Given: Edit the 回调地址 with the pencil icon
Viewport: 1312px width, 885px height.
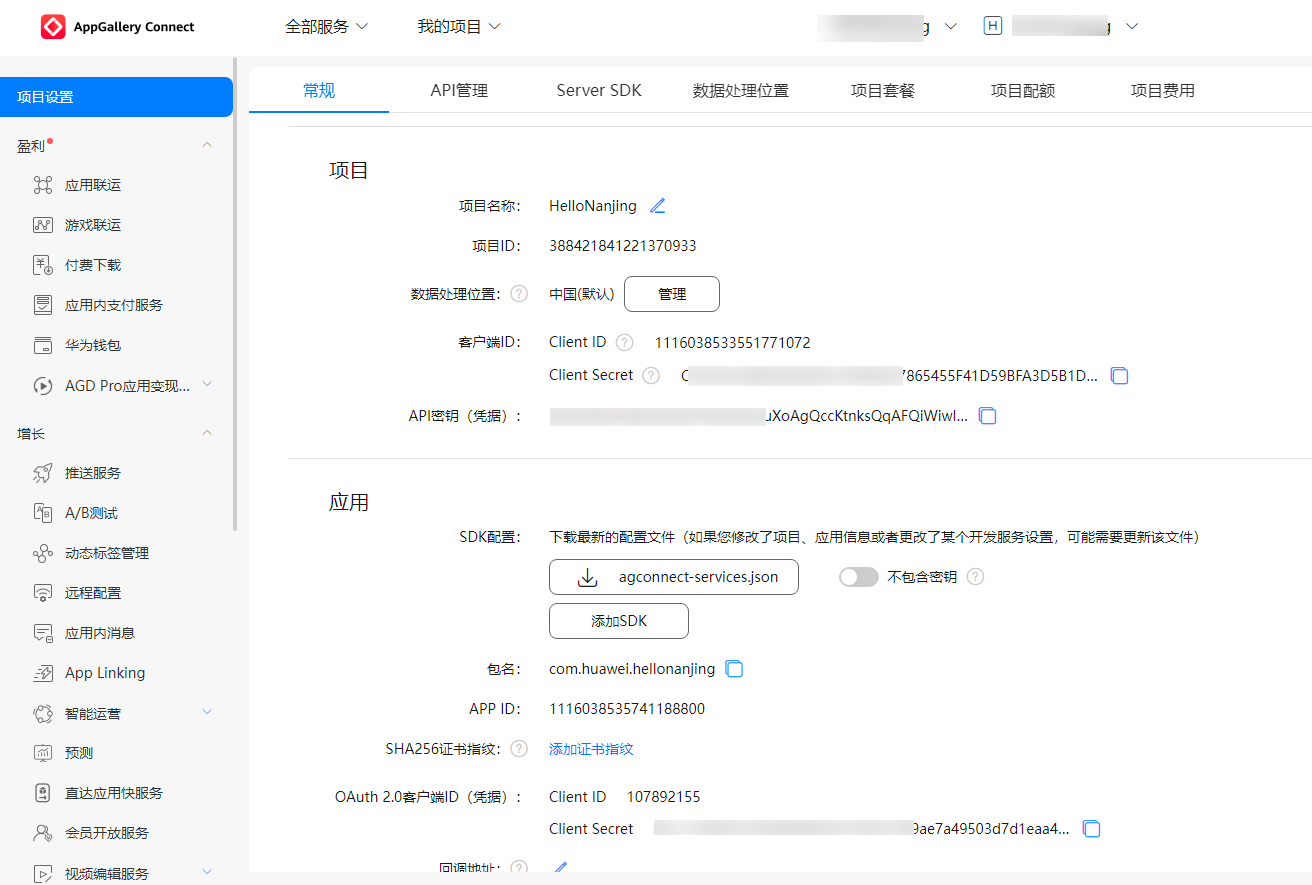Looking at the screenshot, I should (x=561, y=868).
